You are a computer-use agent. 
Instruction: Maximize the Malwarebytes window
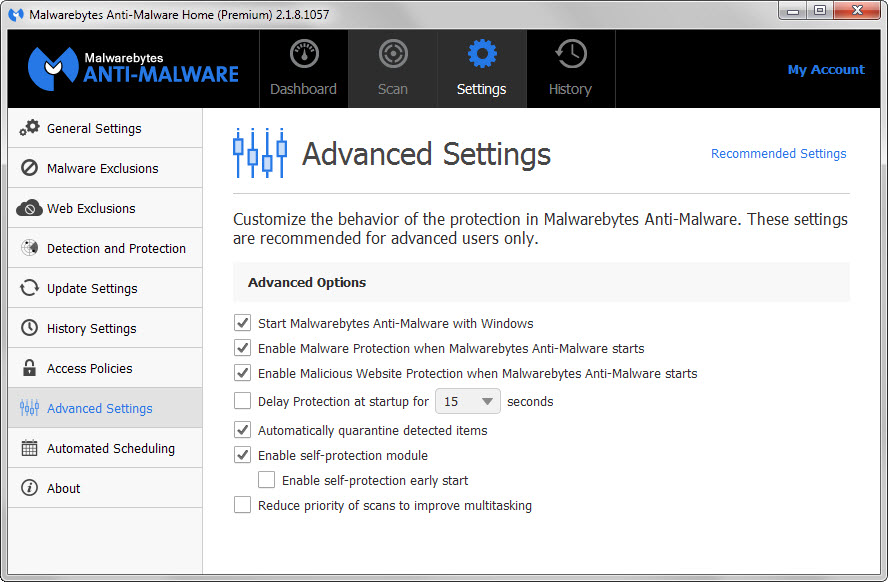click(819, 11)
